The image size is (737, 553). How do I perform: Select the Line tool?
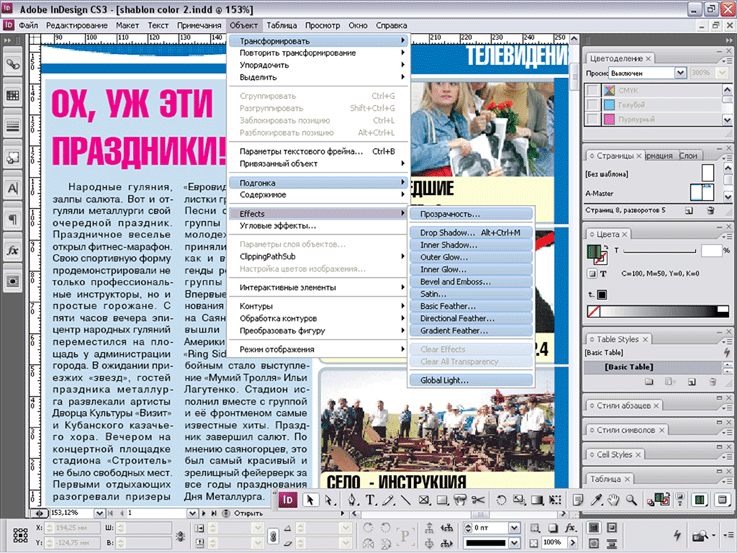click(405, 500)
